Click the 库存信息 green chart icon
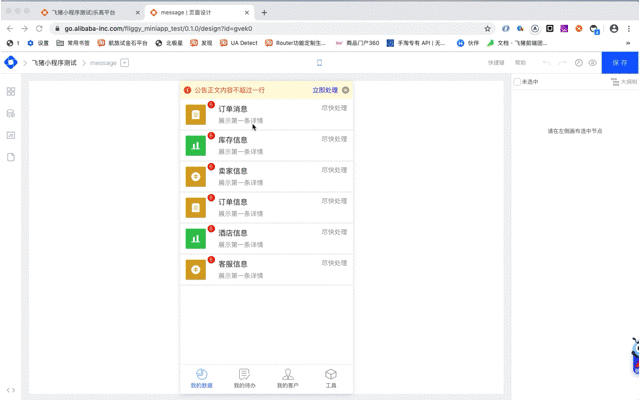The height and width of the screenshot is (400, 640). tap(196, 146)
